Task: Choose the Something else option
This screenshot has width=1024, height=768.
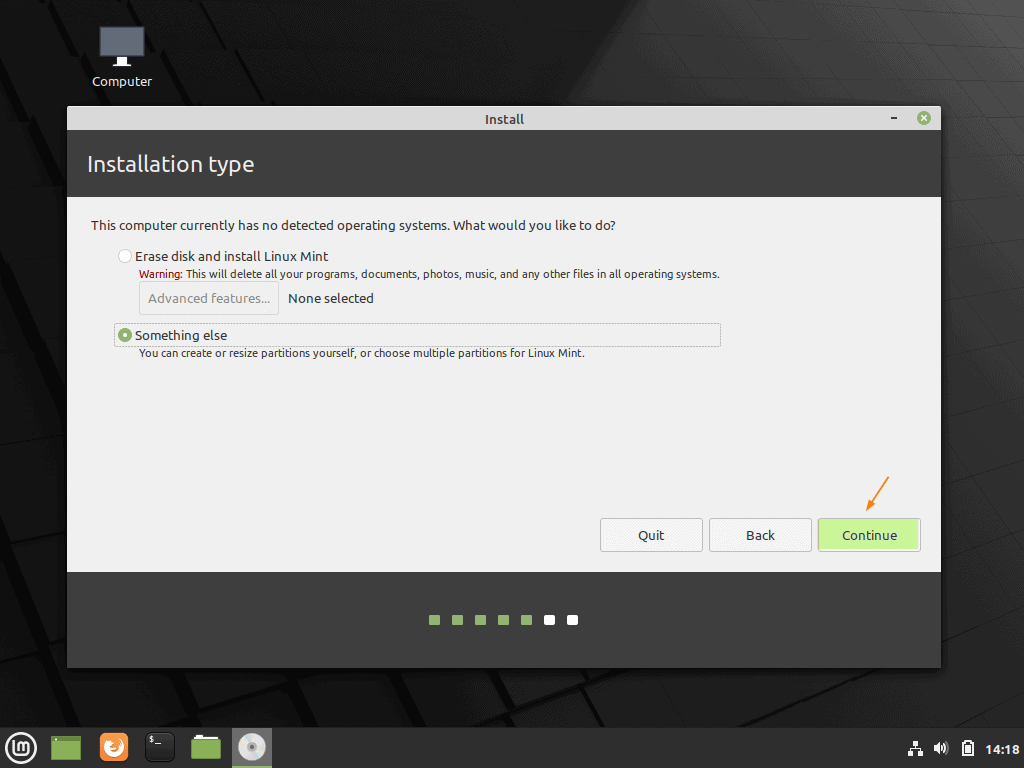Action: pyautogui.click(x=417, y=335)
